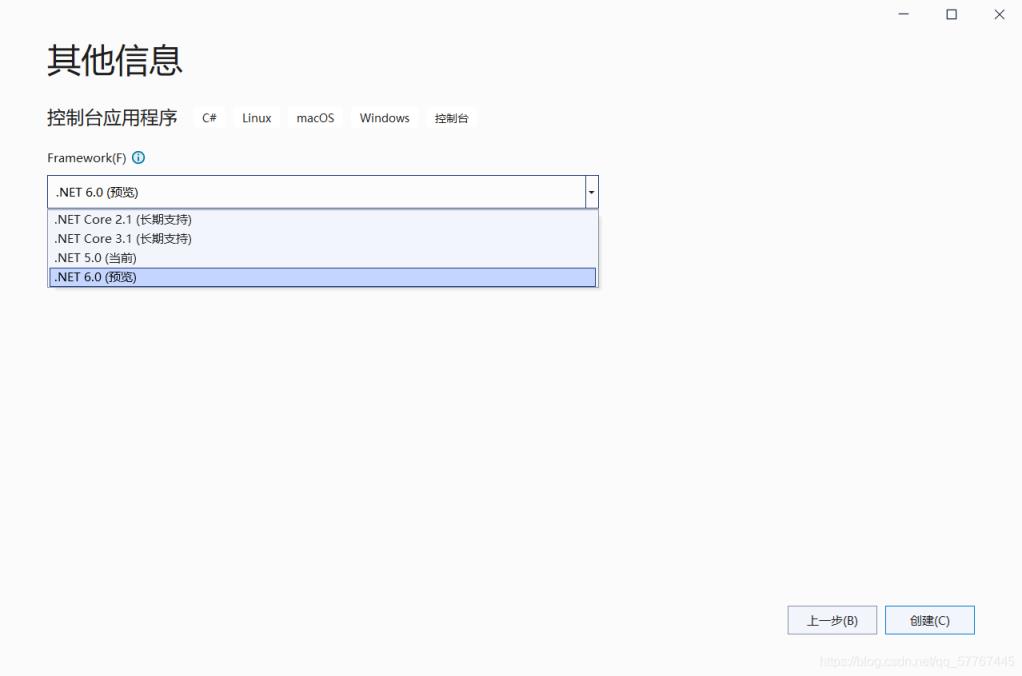Select .NET 6.0 (预览) list option
Image resolution: width=1022 pixels, height=676 pixels.
point(323,277)
